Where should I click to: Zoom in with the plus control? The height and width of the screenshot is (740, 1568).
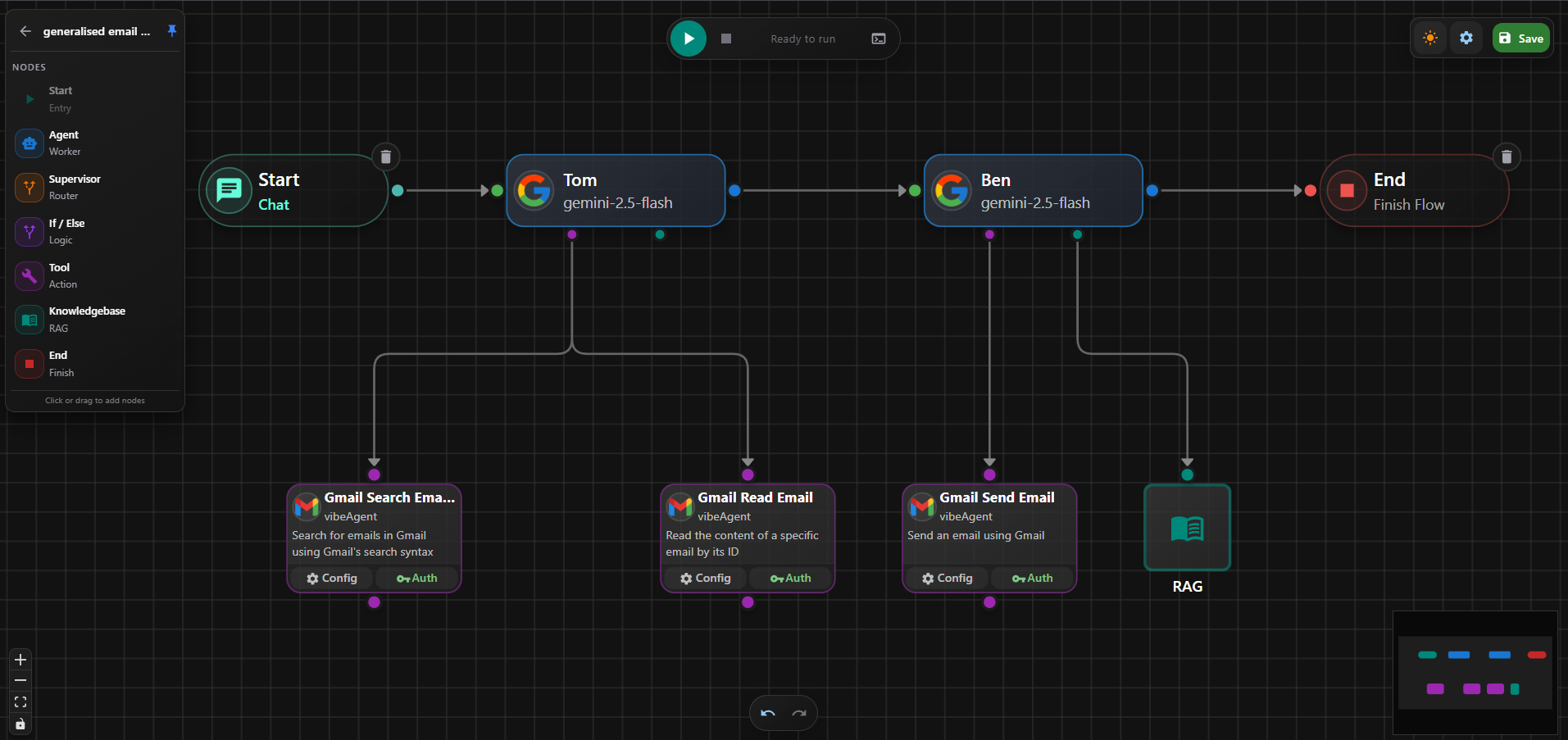[20, 660]
